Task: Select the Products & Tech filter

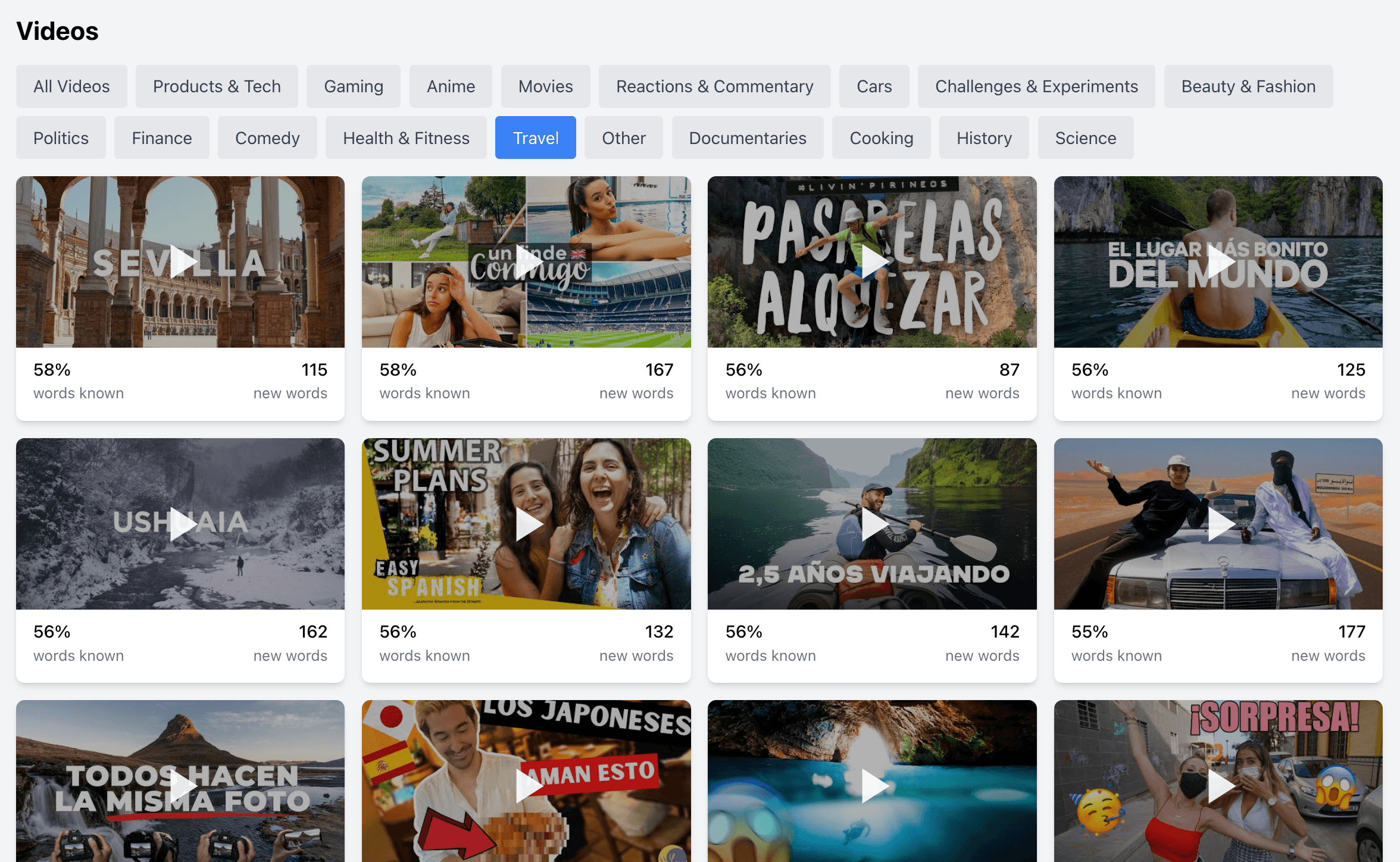Action: (217, 86)
